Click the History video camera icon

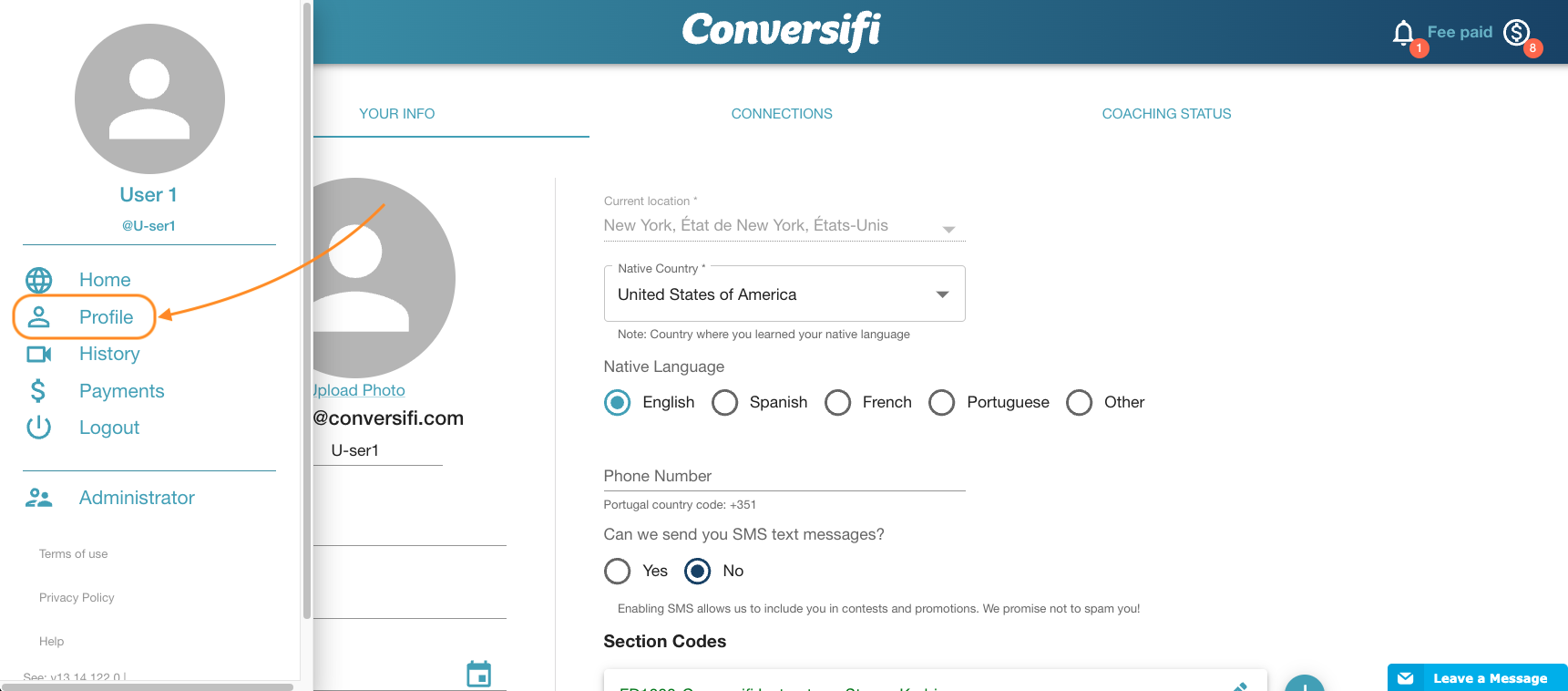coord(38,354)
